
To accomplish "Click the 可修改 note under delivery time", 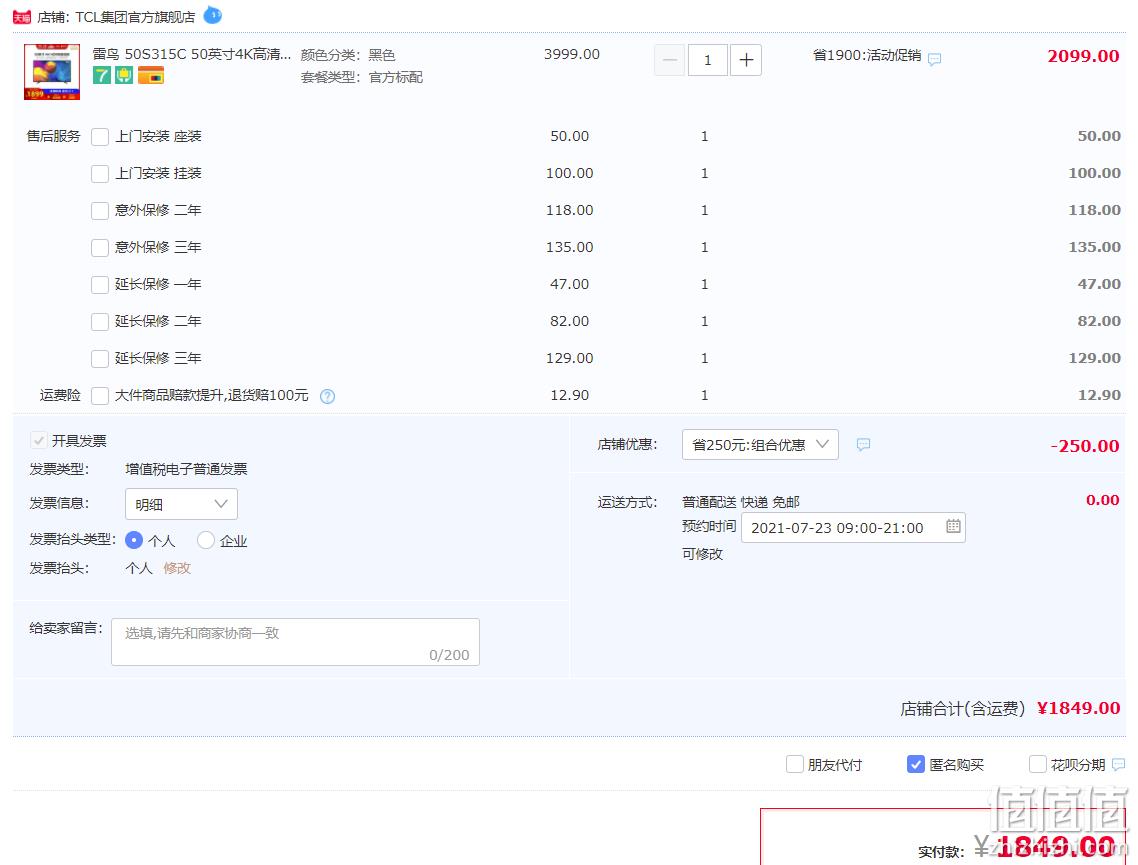I will (703, 554).
